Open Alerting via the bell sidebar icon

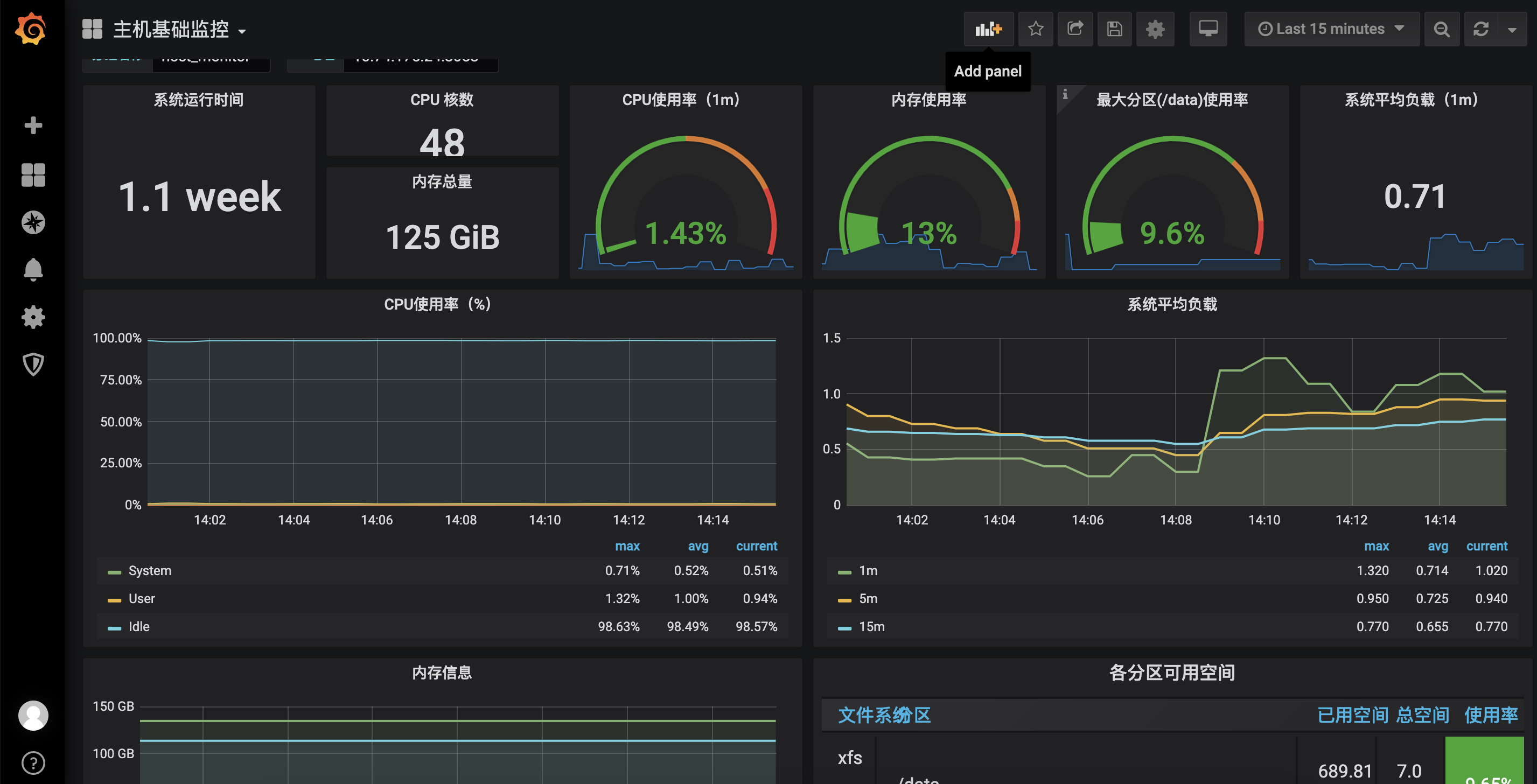click(x=33, y=270)
